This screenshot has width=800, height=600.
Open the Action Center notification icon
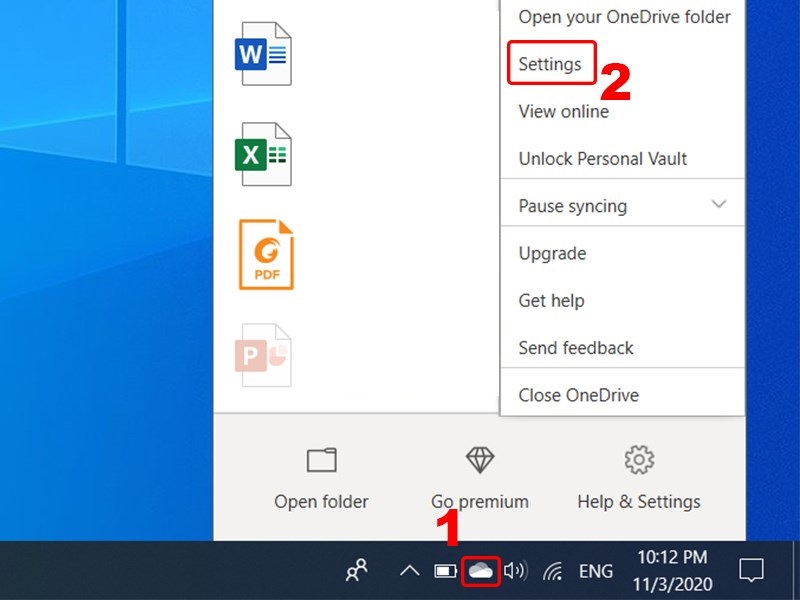752,570
